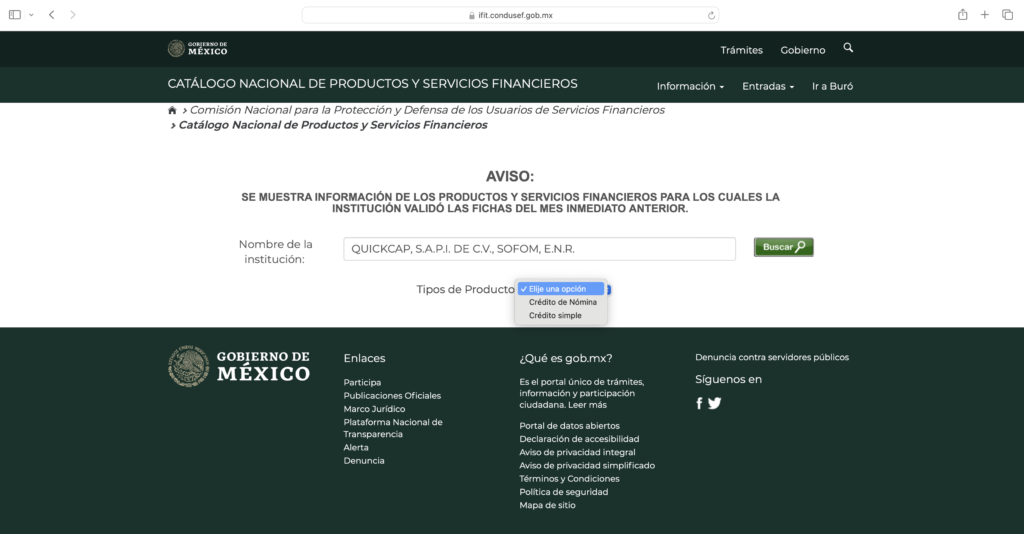Click the page reload icon in address bar
Image resolution: width=1024 pixels, height=534 pixels.
click(x=711, y=15)
